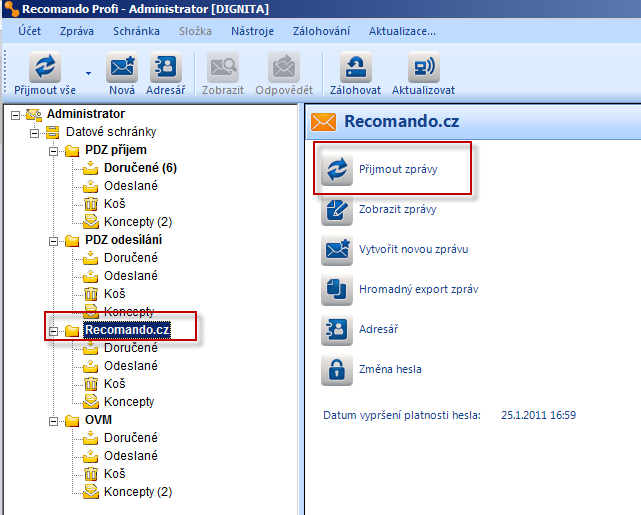Viewport: 641px width, 515px height.
Task: Open Koš under Recomando.cz
Action: pyautogui.click(x=115, y=383)
